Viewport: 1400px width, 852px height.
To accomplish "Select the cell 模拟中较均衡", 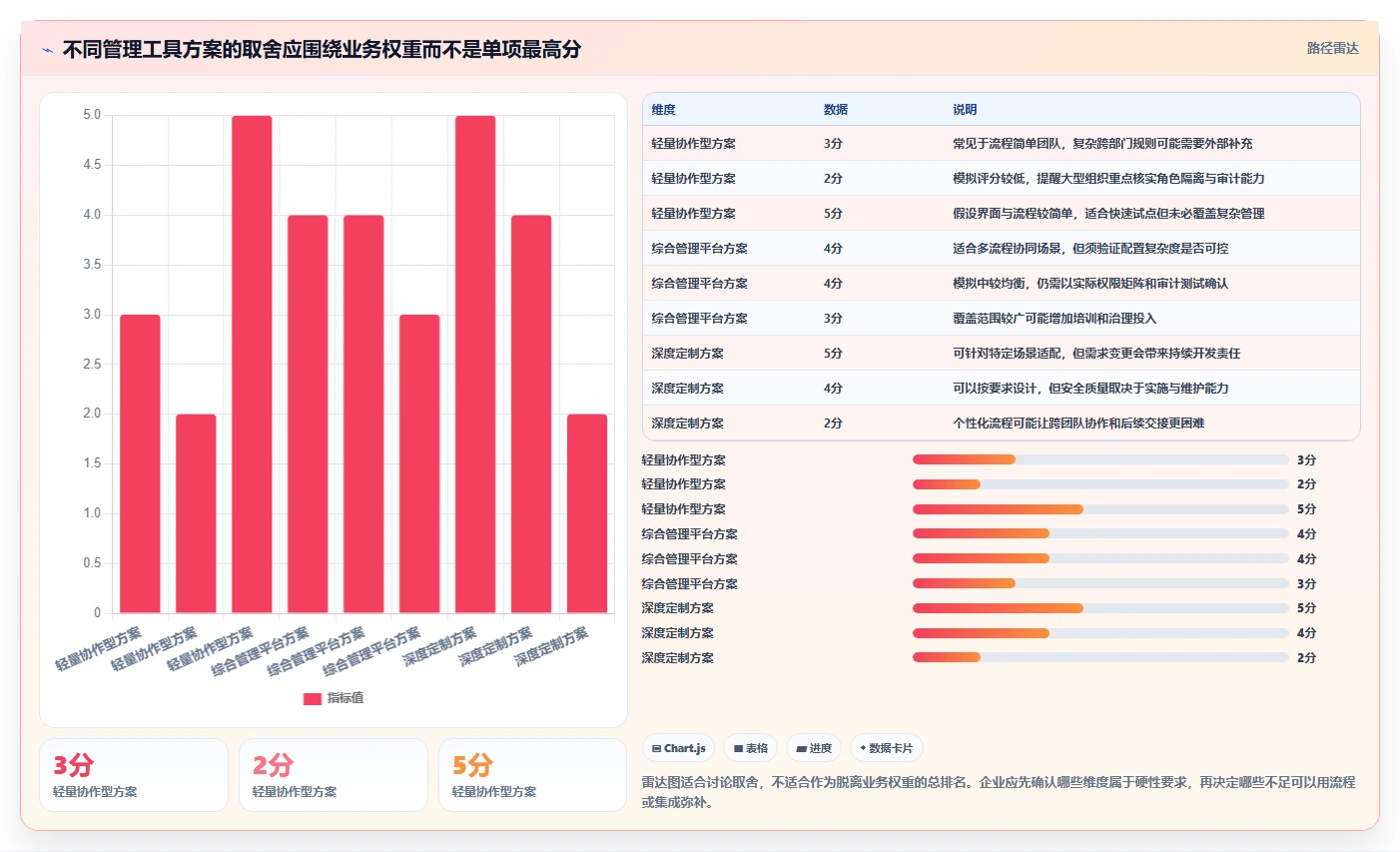I will point(1090,284).
